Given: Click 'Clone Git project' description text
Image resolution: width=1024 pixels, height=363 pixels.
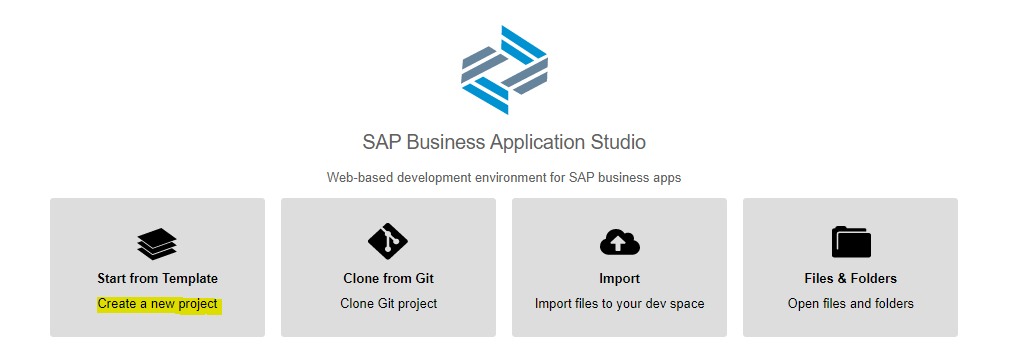Looking at the screenshot, I should pos(389,304).
